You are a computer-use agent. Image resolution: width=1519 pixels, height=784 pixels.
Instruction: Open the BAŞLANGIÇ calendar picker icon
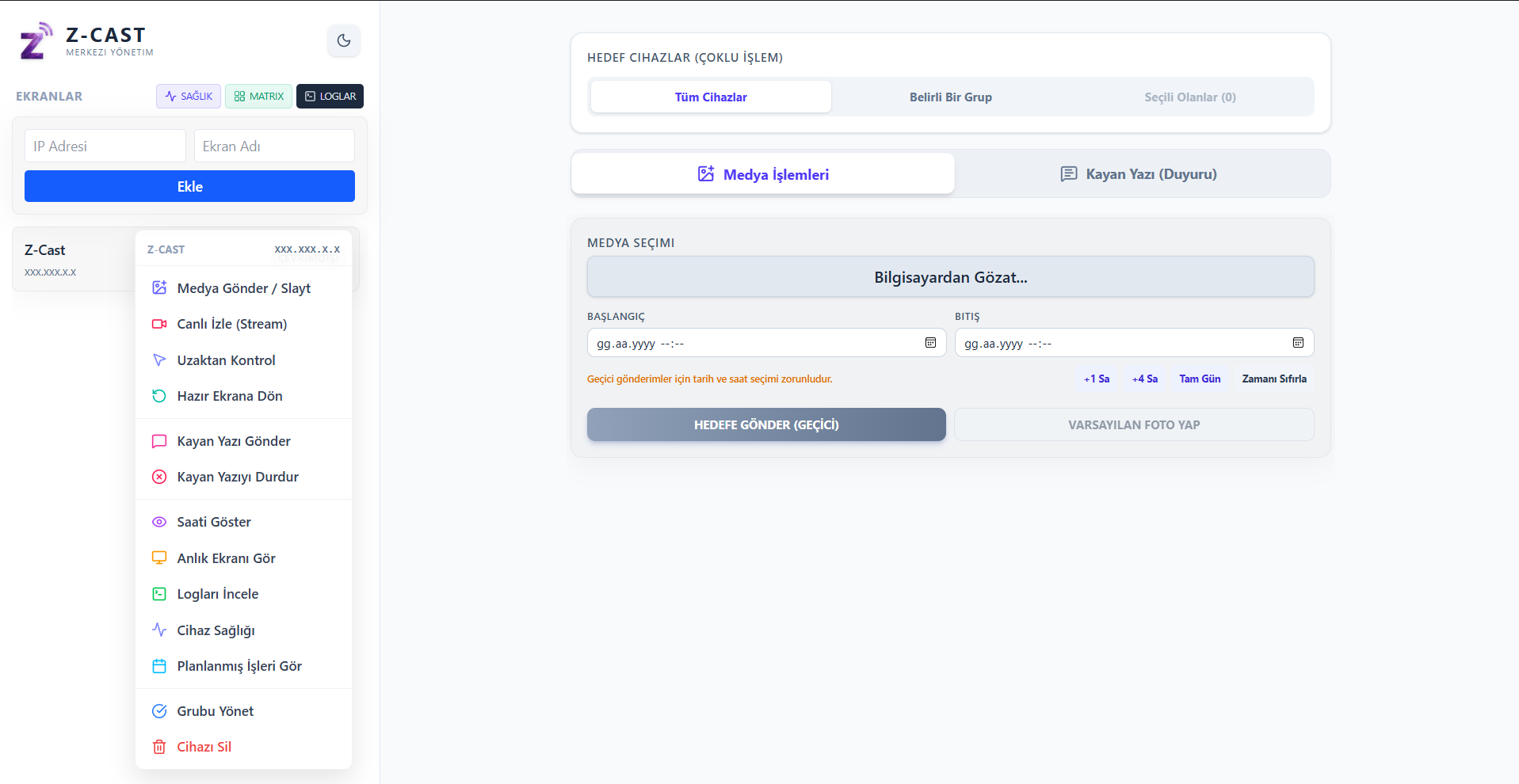click(x=930, y=343)
